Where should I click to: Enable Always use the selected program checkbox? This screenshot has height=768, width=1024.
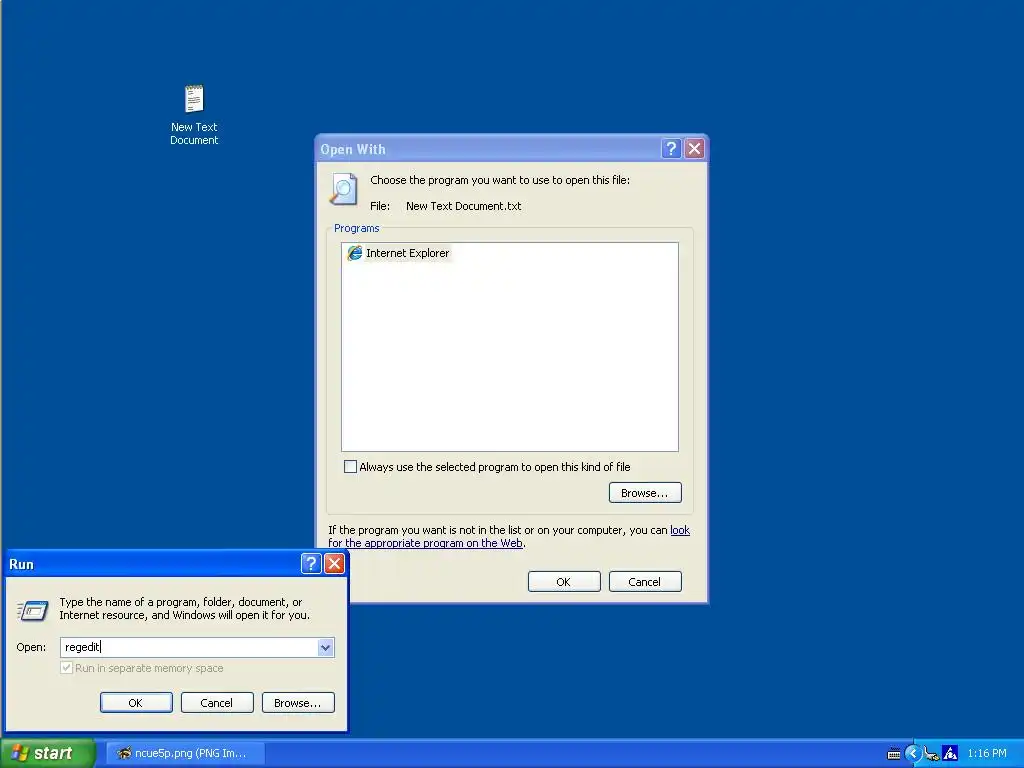click(351, 467)
